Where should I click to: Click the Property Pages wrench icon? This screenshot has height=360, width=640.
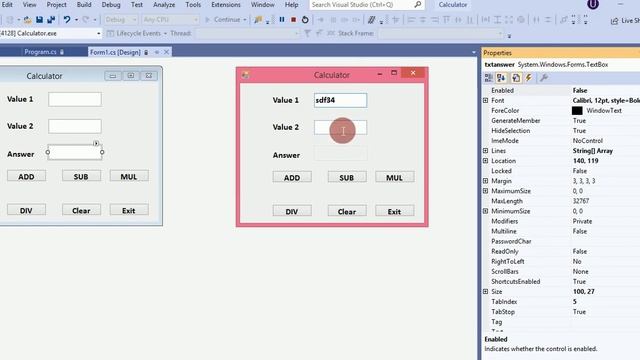543,78
